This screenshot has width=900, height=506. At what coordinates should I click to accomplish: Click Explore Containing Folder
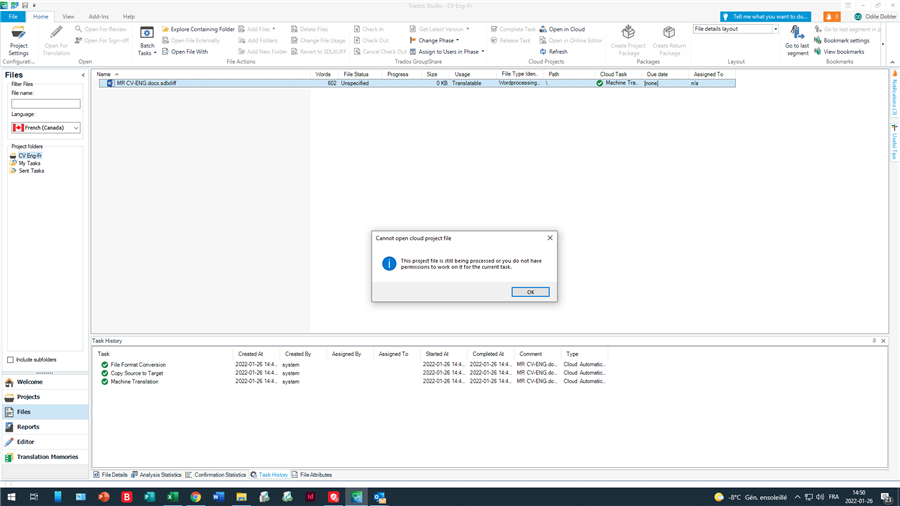pyautogui.click(x=198, y=29)
